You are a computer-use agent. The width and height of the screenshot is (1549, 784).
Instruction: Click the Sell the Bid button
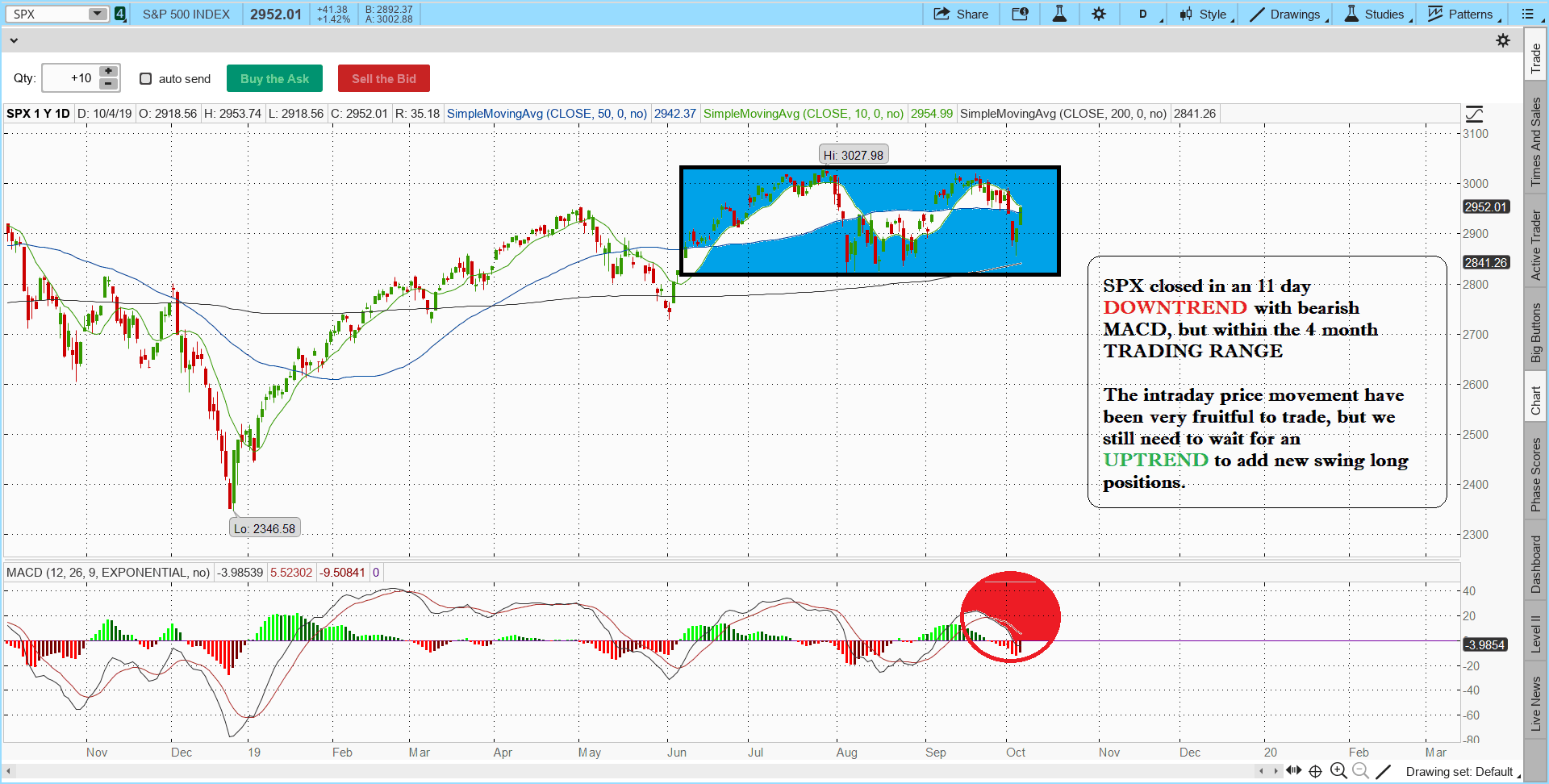pos(383,79)
